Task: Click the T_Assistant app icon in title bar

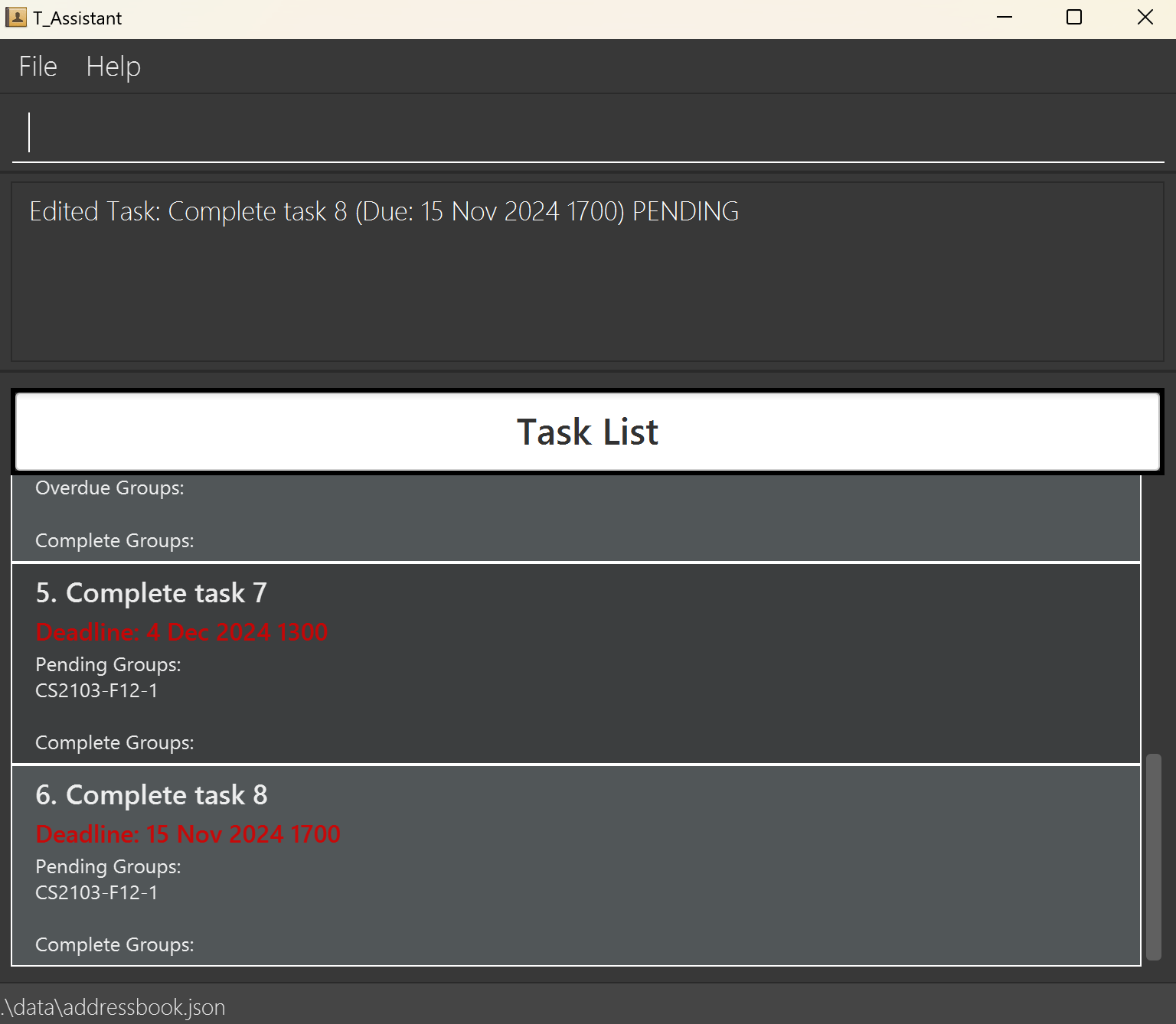Action: pyautogui.click(x=16, y=18)
